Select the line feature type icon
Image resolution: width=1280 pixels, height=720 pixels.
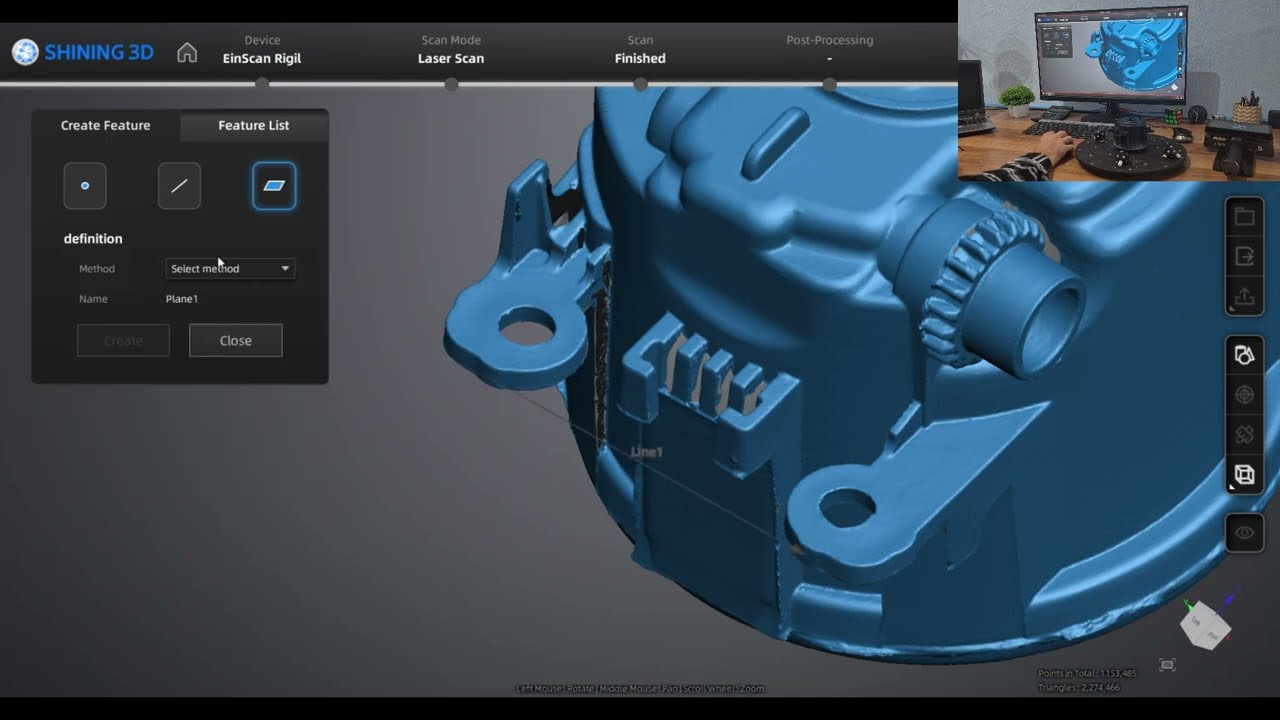(179, 186)
